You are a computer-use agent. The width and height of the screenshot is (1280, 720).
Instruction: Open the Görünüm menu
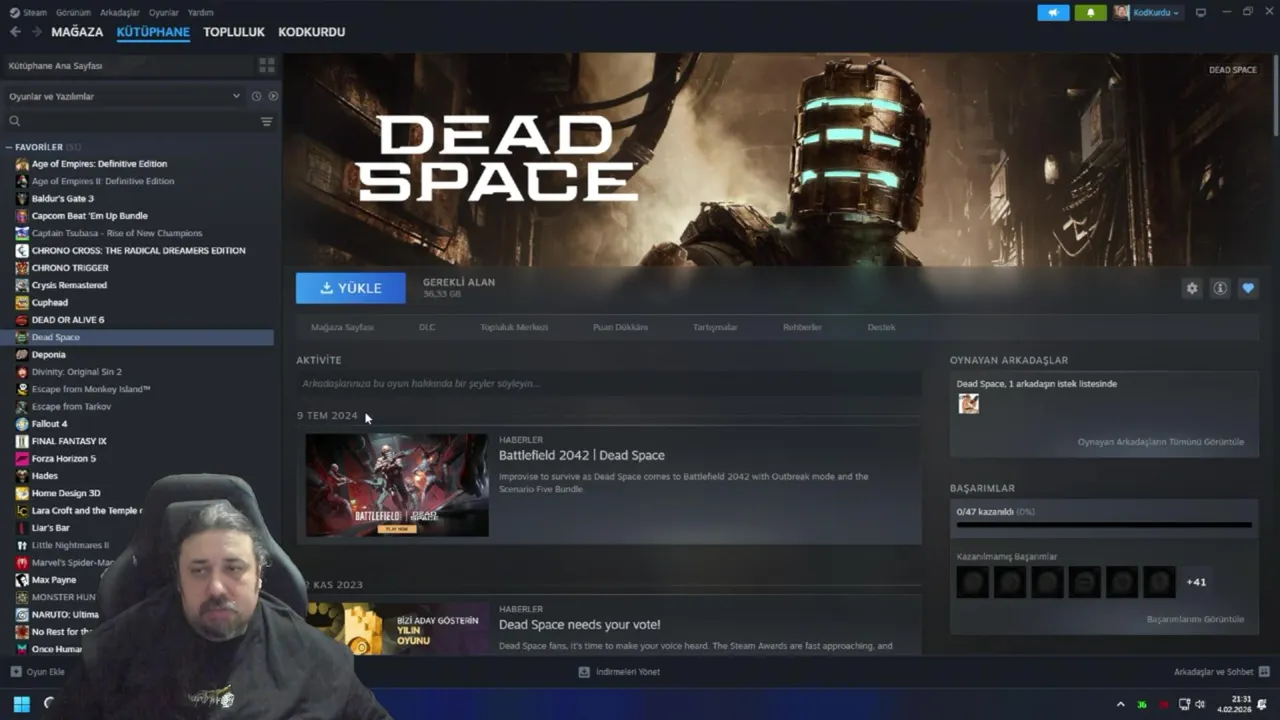73,13
